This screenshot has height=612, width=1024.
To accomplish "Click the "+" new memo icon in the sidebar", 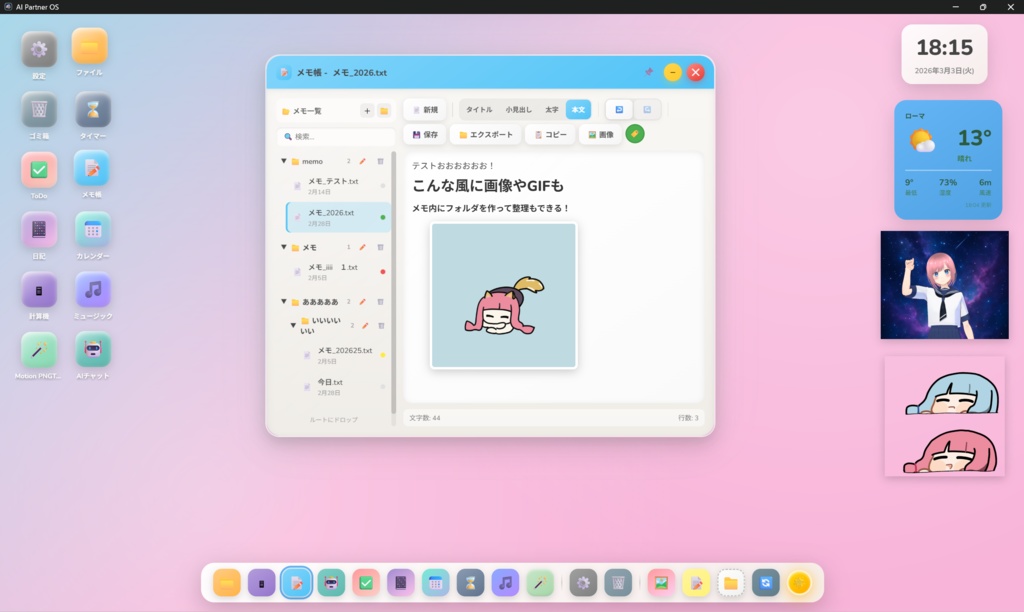I will (367, 109).
